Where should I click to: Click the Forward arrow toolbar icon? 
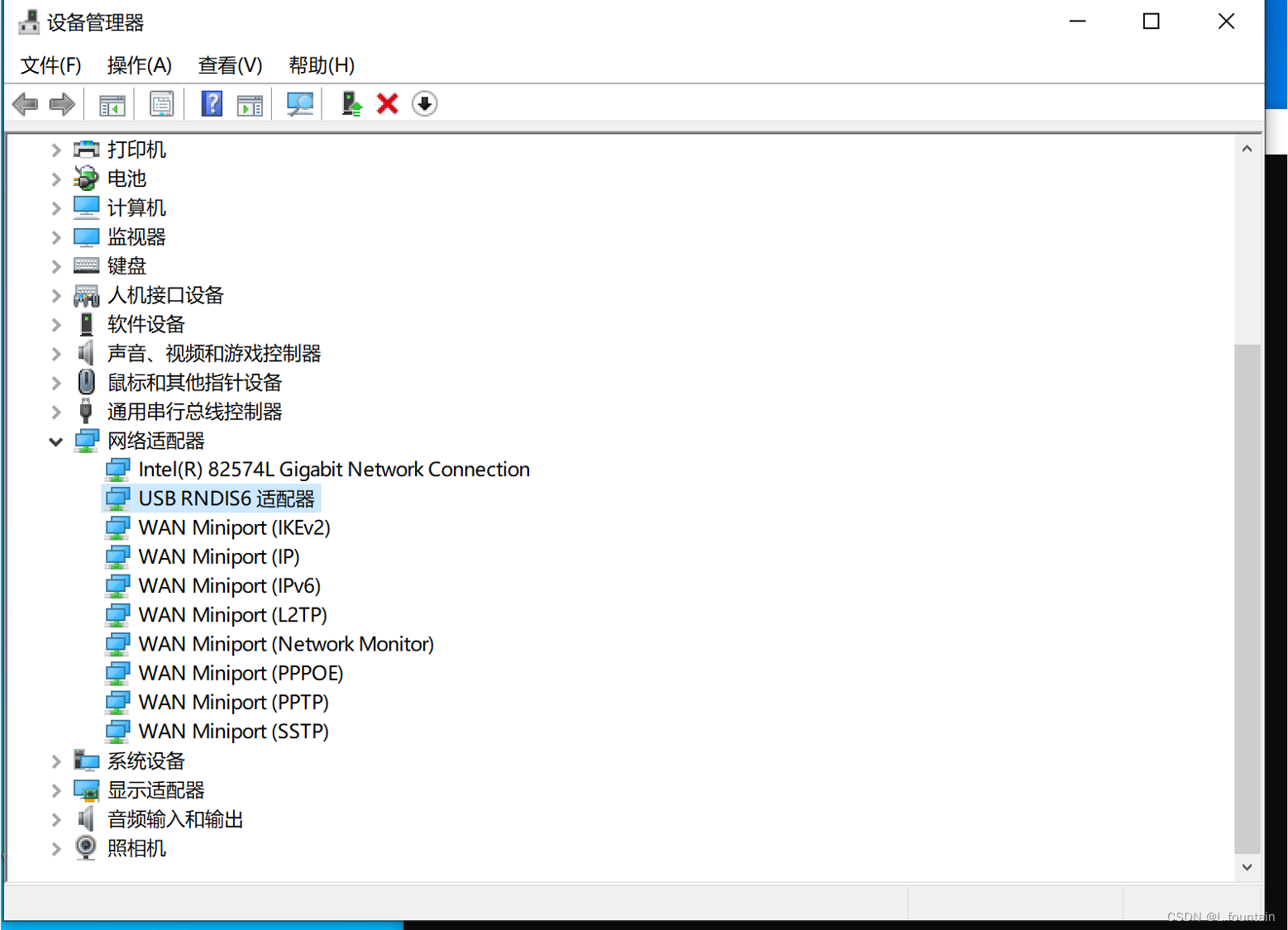coord(62,104)
